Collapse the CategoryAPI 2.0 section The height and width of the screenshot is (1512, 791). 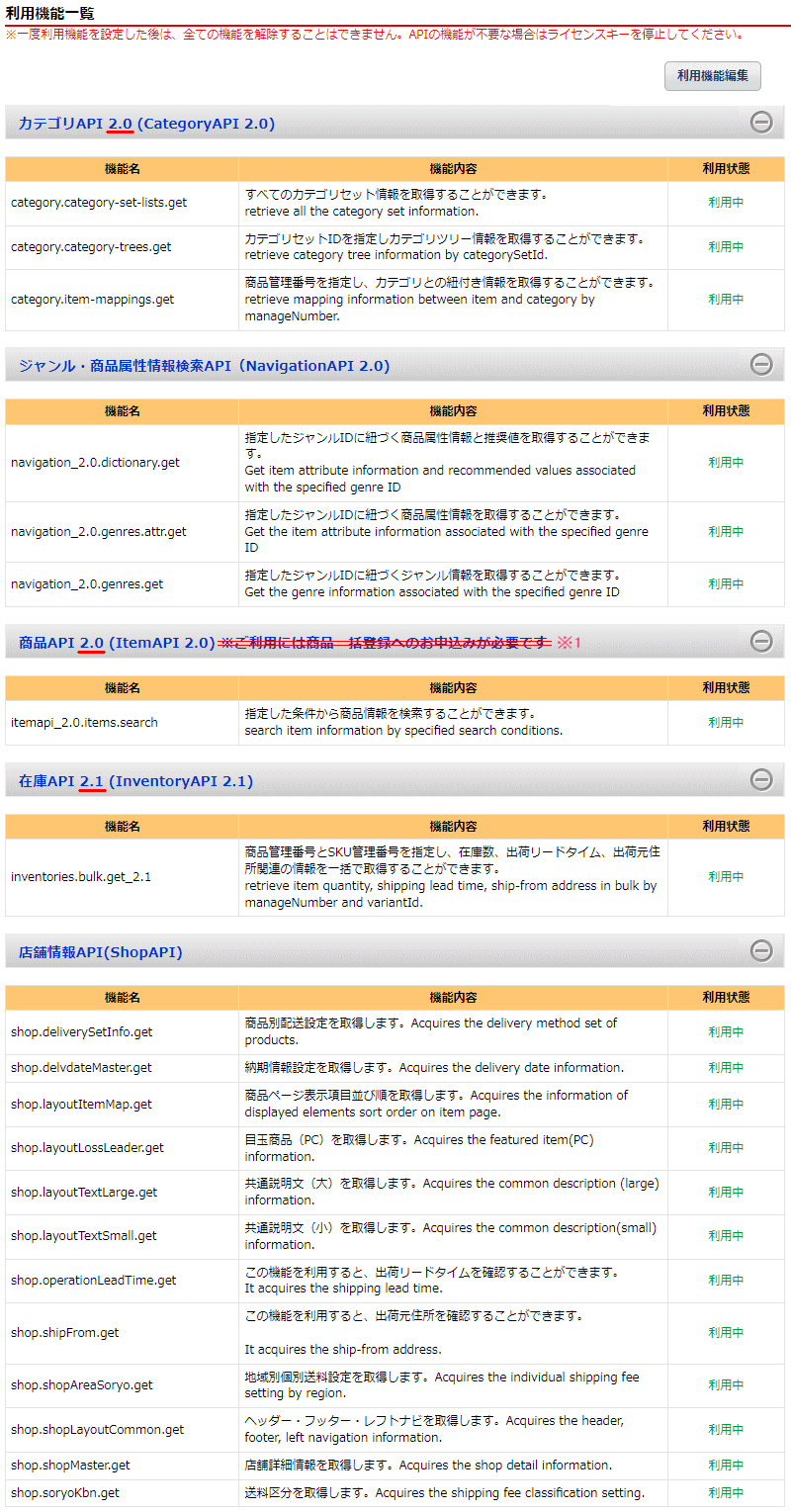point(761,123)
